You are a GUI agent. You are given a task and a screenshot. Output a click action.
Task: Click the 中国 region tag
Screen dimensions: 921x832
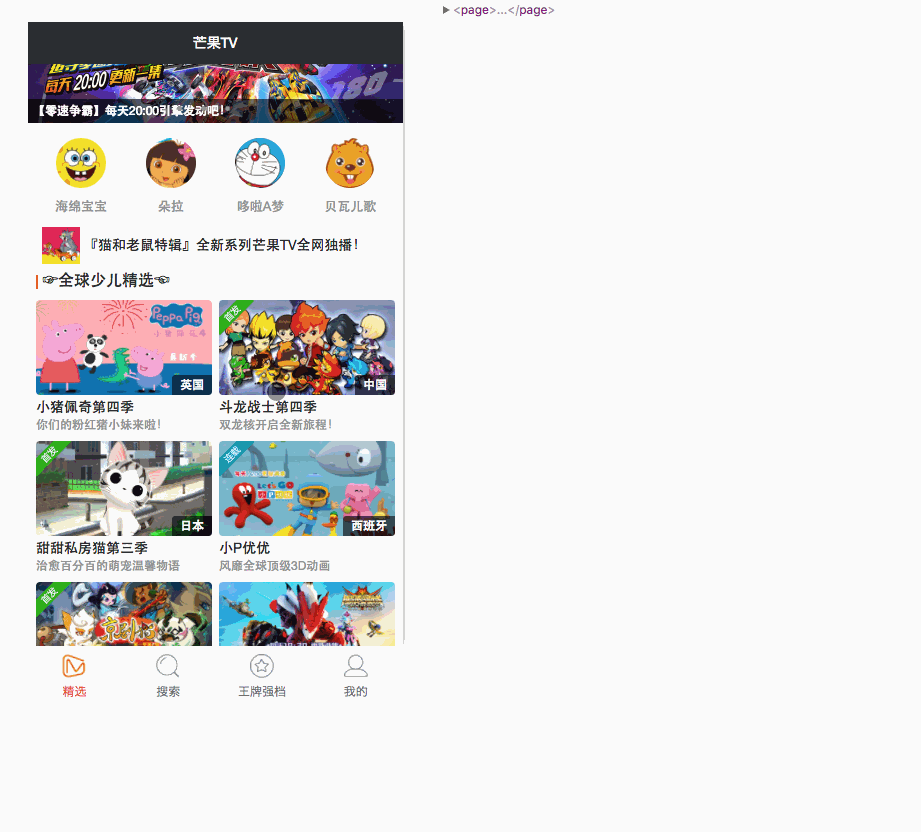[x=375, y=385]
